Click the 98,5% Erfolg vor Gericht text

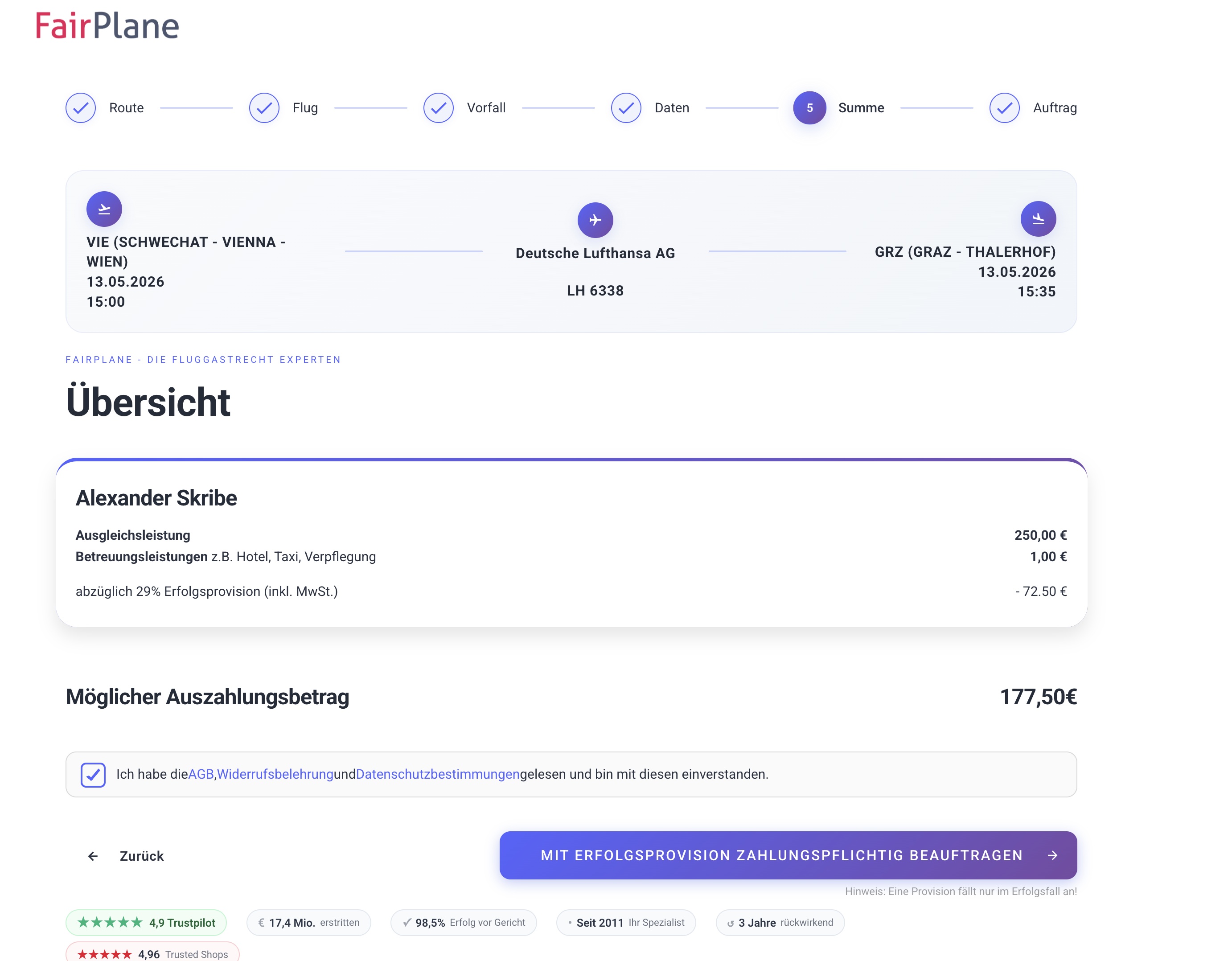point(470,923)
